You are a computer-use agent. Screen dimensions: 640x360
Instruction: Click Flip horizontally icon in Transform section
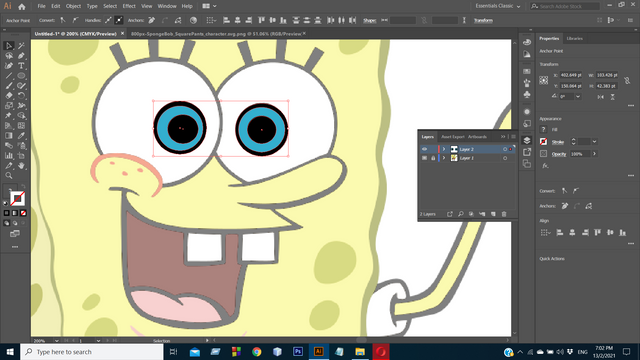[x=600, y=97]
